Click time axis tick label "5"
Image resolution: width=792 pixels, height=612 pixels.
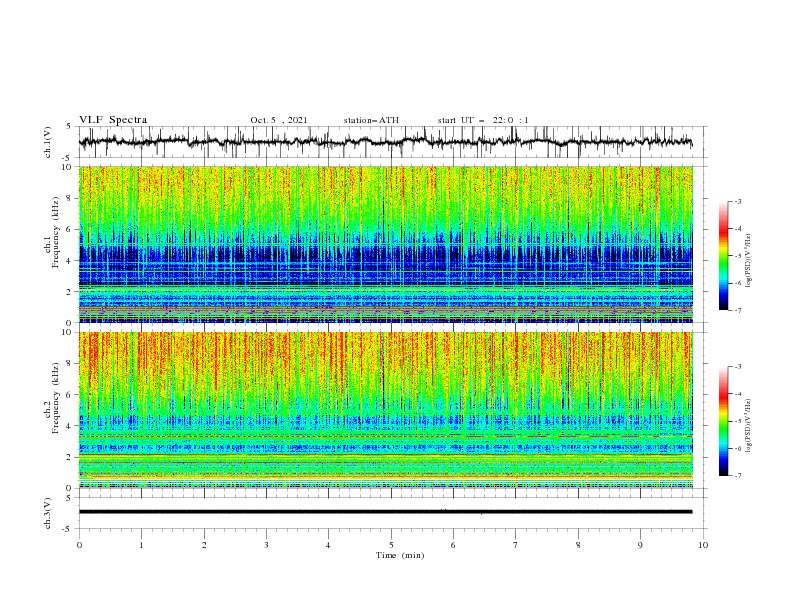[x=391, y=545]
